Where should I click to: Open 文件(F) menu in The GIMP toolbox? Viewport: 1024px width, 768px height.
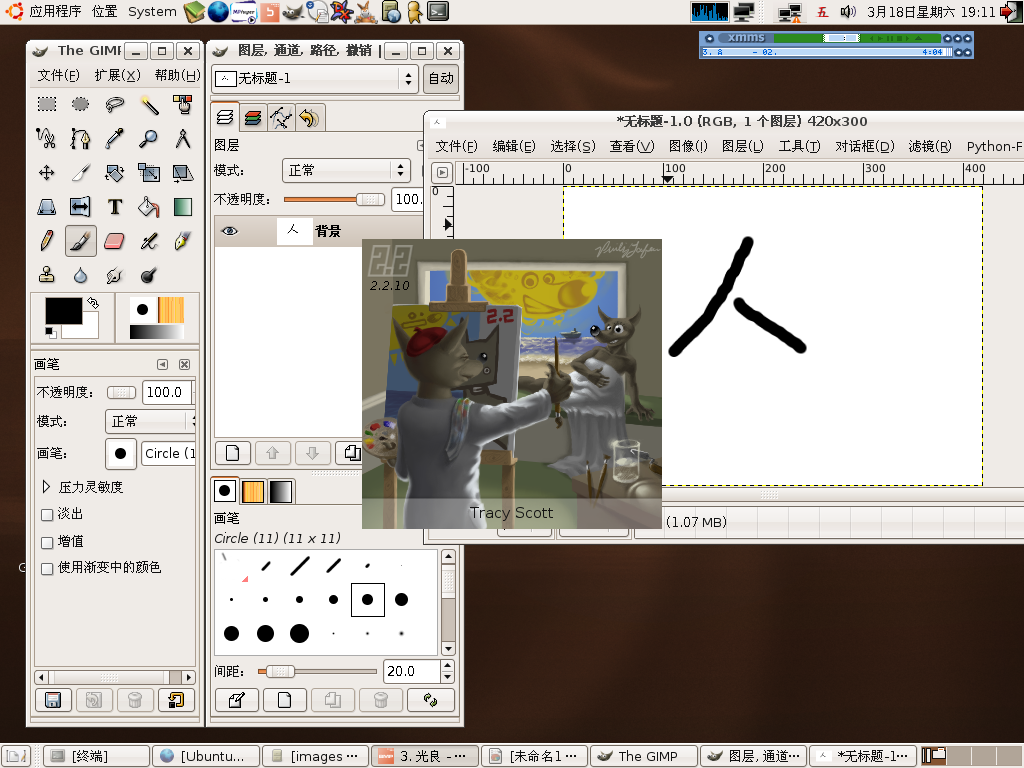click(x=58, y=75)
